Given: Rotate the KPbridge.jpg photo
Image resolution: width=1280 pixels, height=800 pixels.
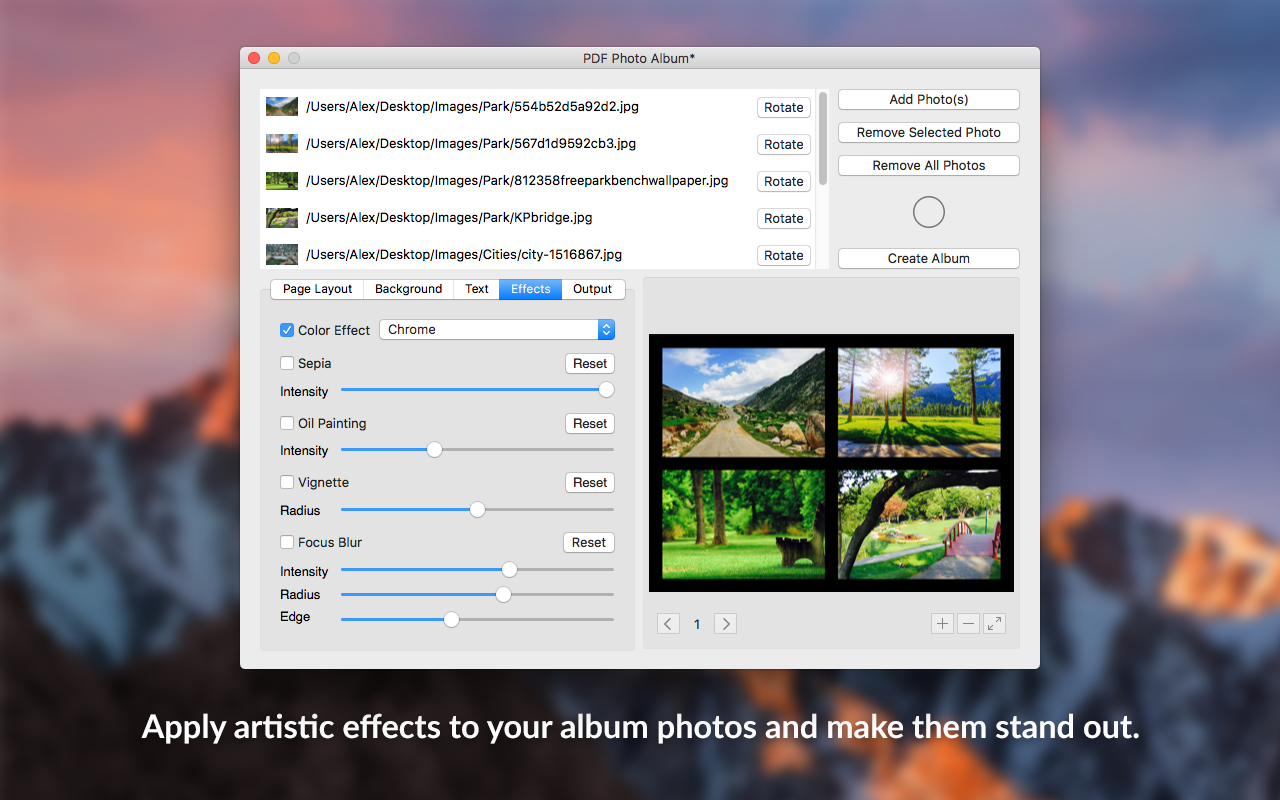Looking at the screenshot, I should coord(784,218).
